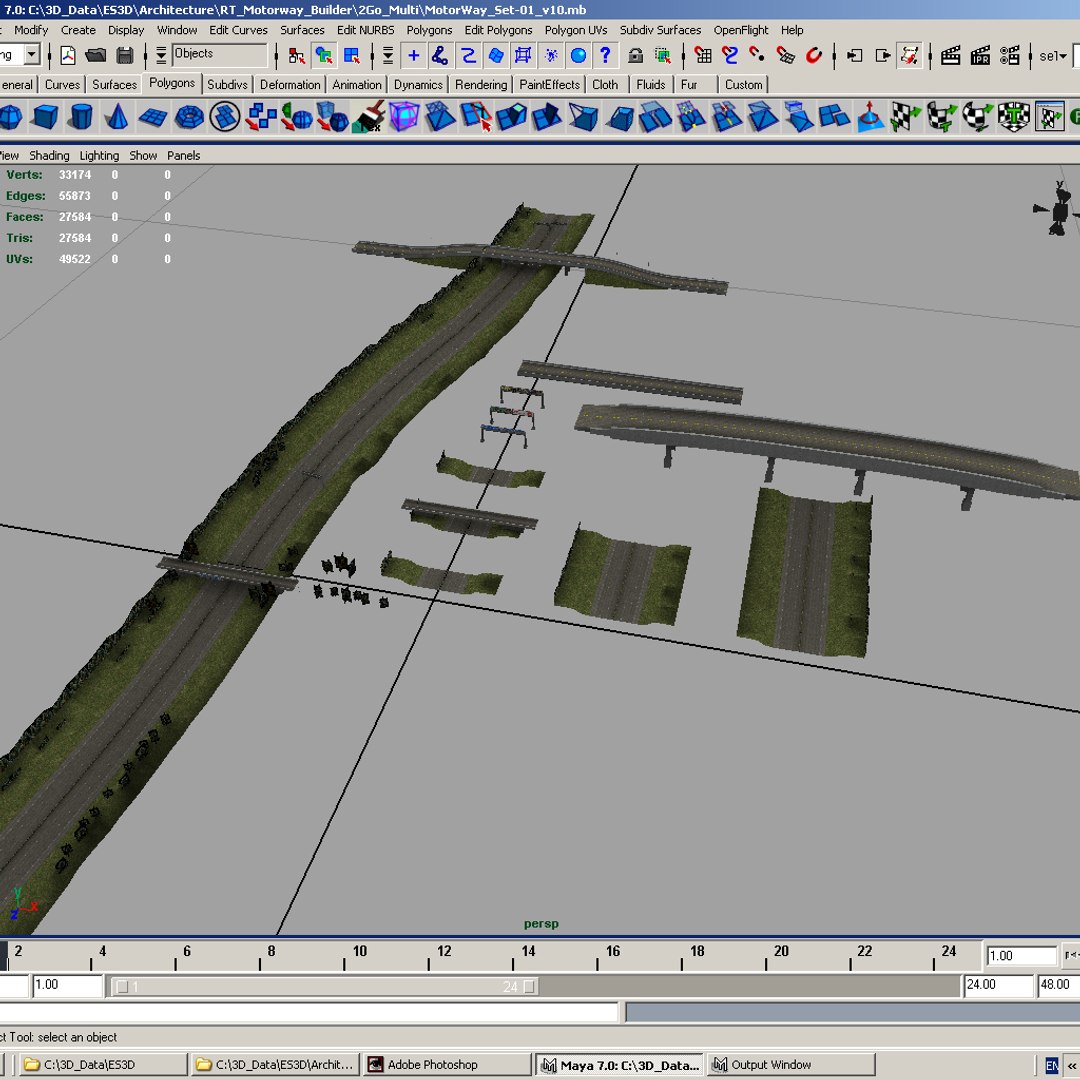This screenshot has width=1080, height=1080.
Task: Toggle Make Live large magnet icon
Action: (813, 55)
